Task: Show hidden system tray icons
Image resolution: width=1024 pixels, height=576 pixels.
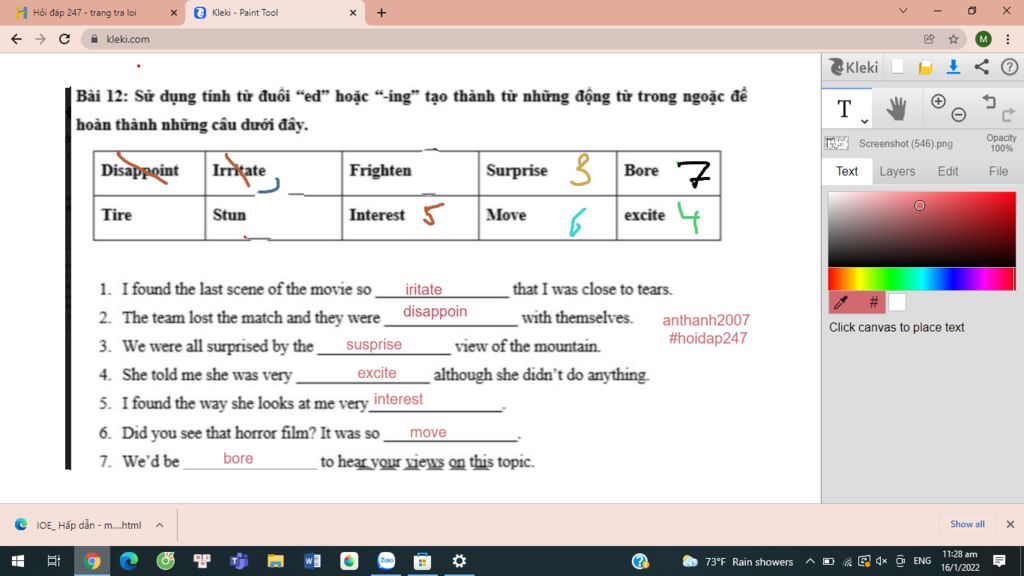Action: [810, 561]
